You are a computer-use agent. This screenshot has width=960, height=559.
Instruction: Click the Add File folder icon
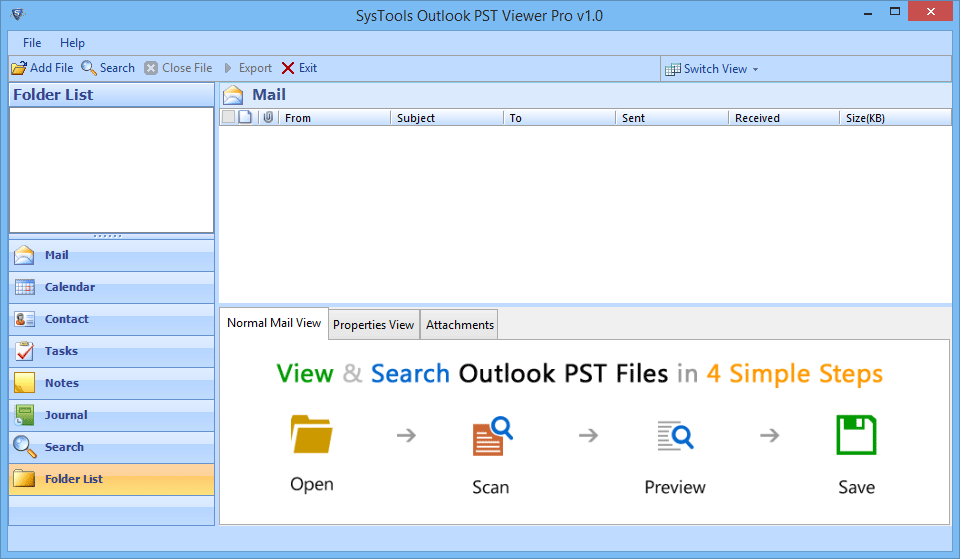coord(19,68)
